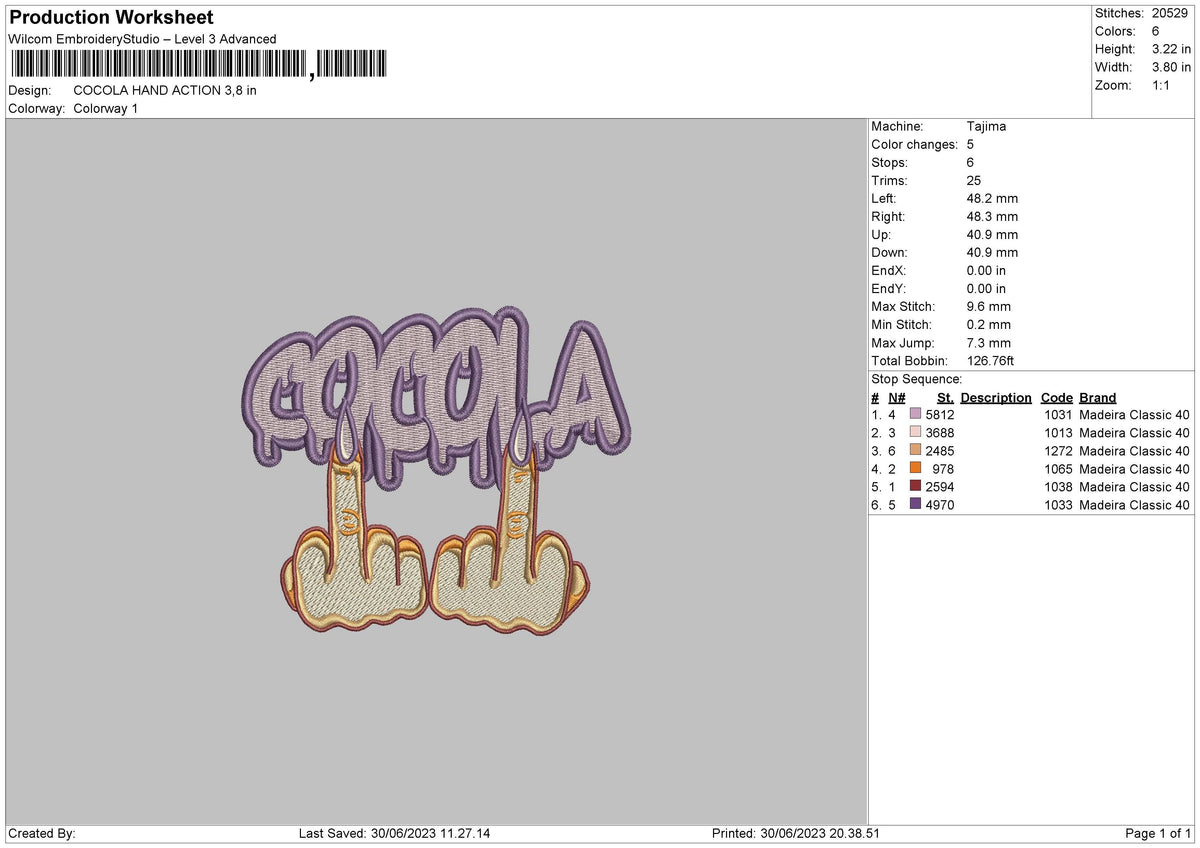This screenshot has width=1200, height=848.
Task: Click stitch count 3688 in stop sequence
Action: coord(940,432)
